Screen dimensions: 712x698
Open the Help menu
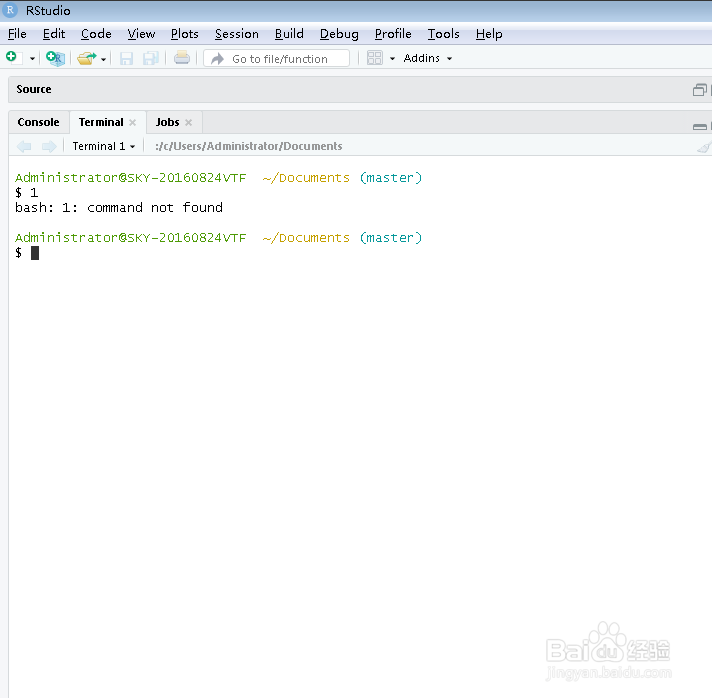click(x=489, y=34)
